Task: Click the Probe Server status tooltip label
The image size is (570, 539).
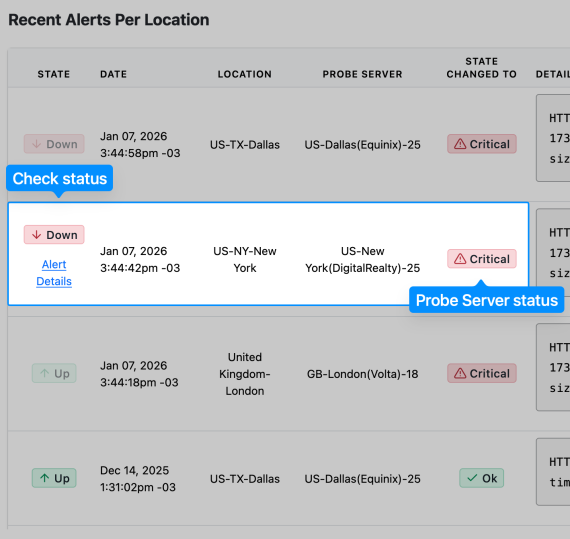Action: tap(487, 300)
